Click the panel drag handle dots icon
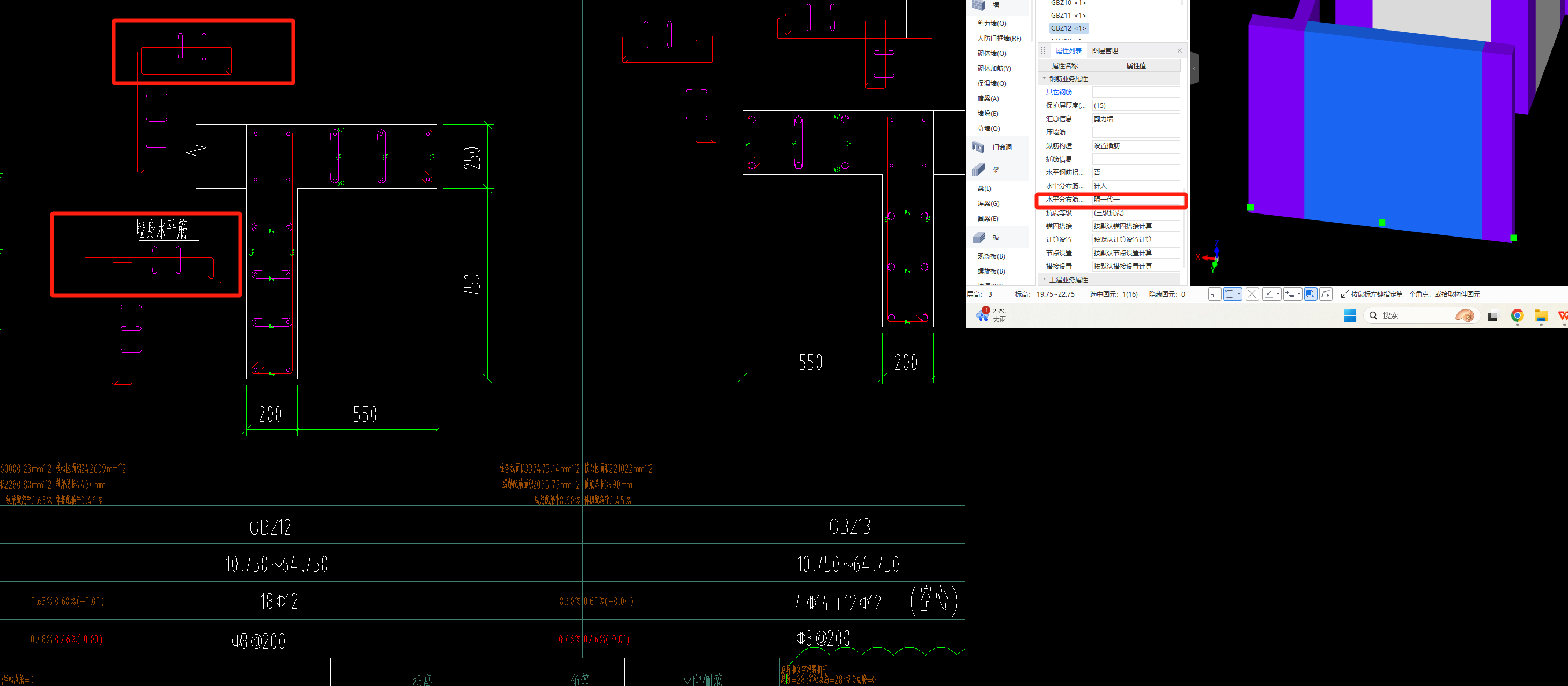The height and width of the screenshot is (686, 1568). 1042,50
